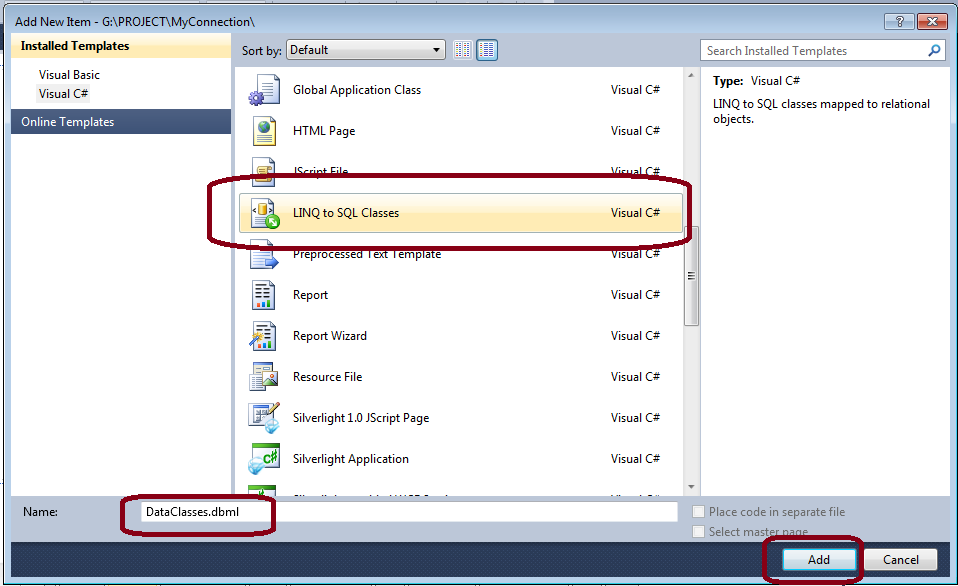Open the Sort by Default dropdown
958x586 pixels.
coord(366,50)
